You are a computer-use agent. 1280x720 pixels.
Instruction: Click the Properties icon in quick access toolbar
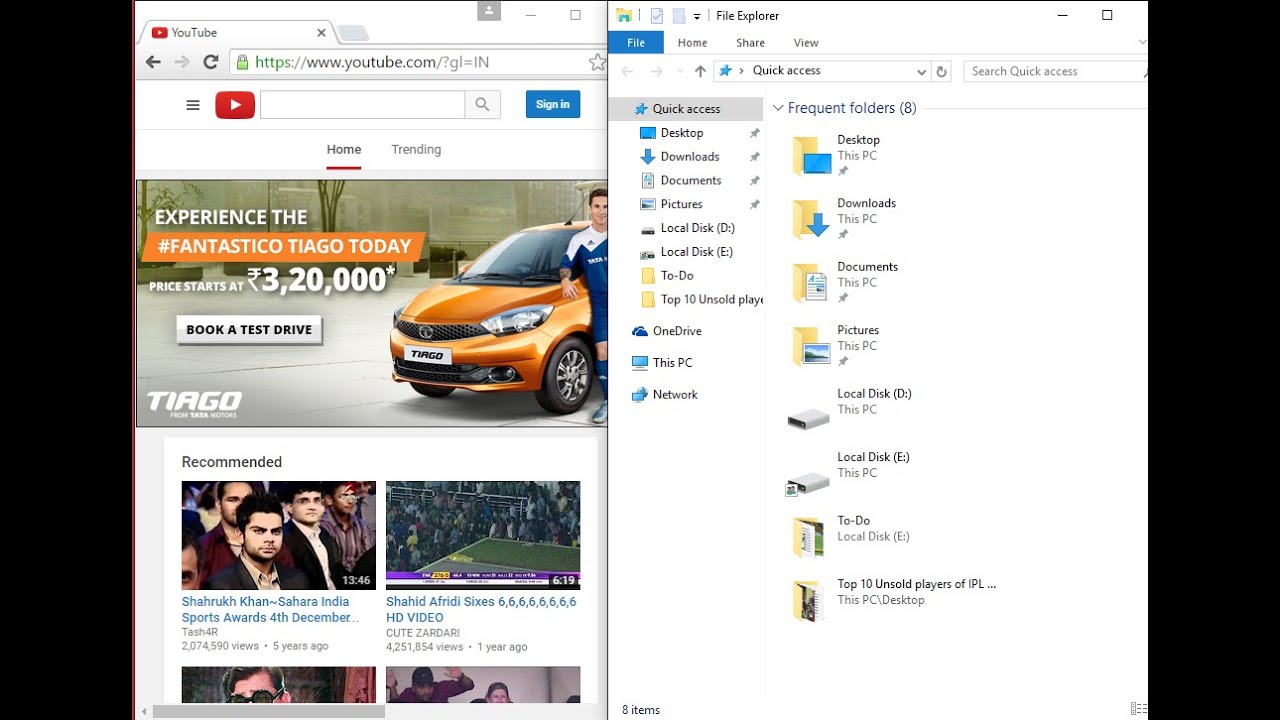tap(657, 15)
